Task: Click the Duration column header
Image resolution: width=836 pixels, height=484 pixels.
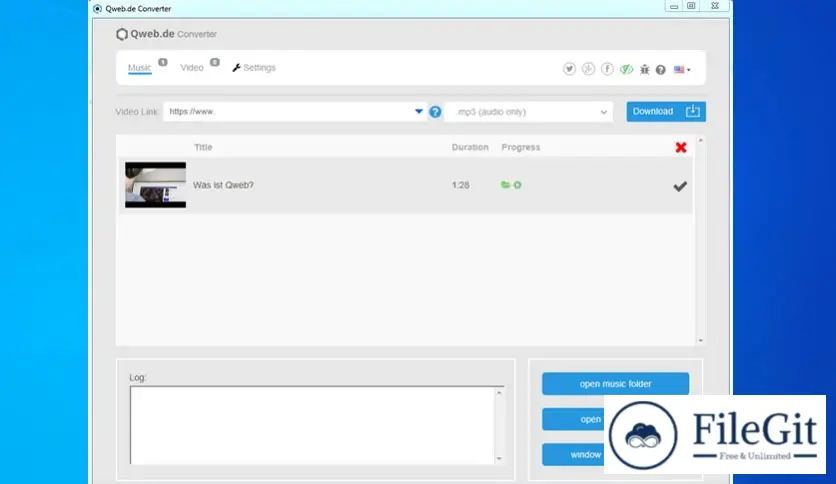Action: point(470,147)
